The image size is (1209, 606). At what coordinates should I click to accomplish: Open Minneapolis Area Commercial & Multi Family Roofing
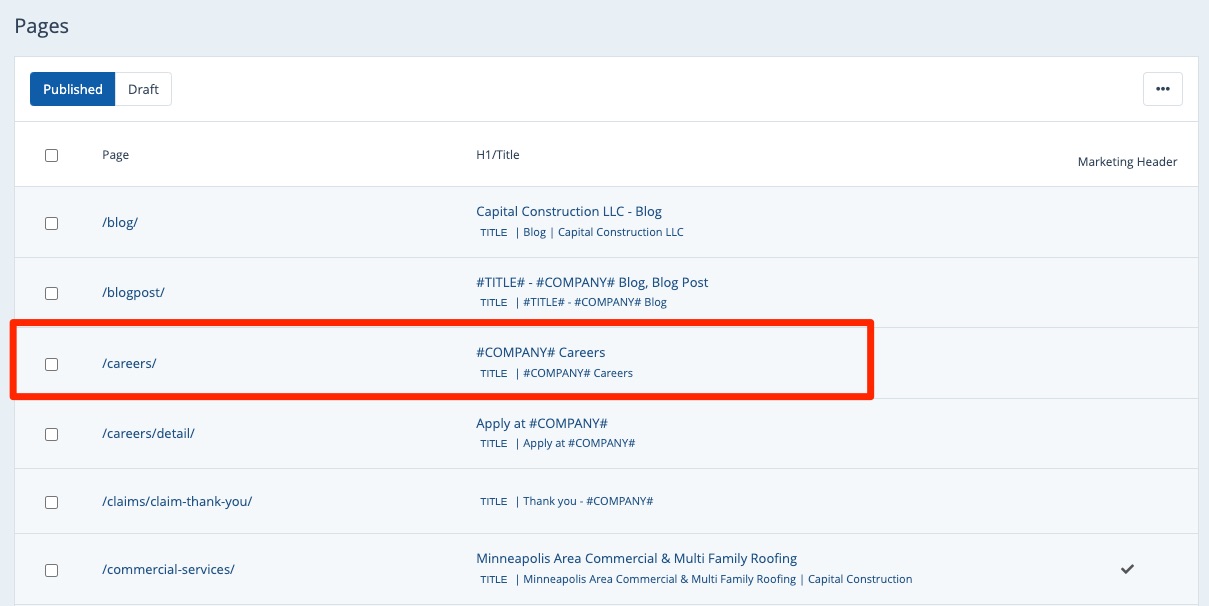point(636,558)
